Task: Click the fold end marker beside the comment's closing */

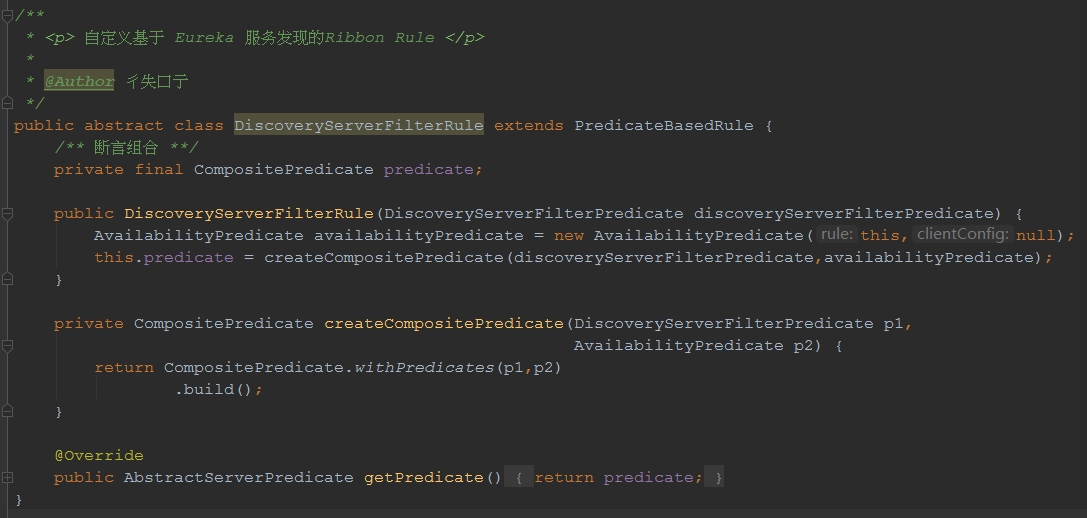Action: point(8,103)
